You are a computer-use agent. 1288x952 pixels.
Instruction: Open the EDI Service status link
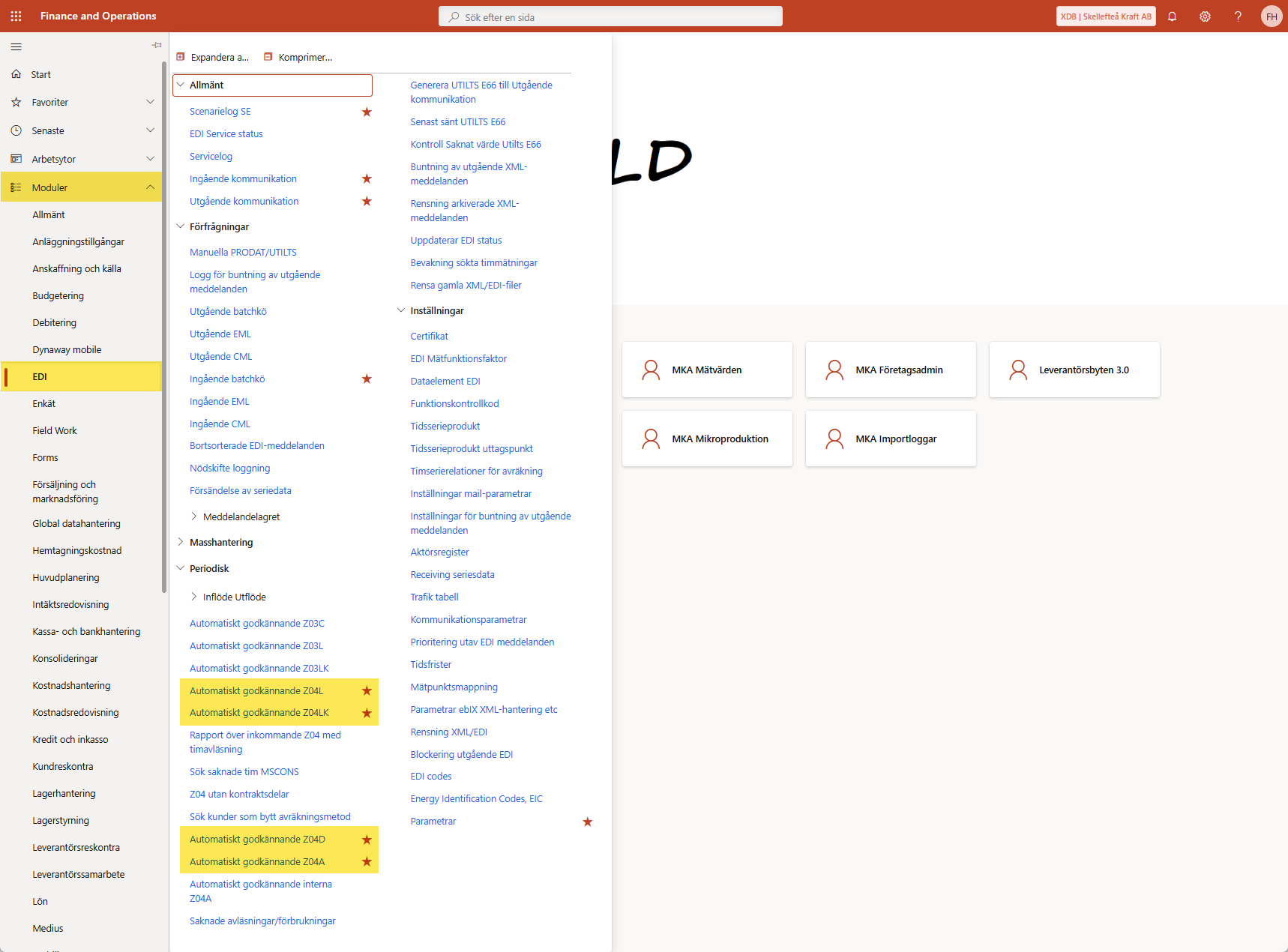(226, 134)
